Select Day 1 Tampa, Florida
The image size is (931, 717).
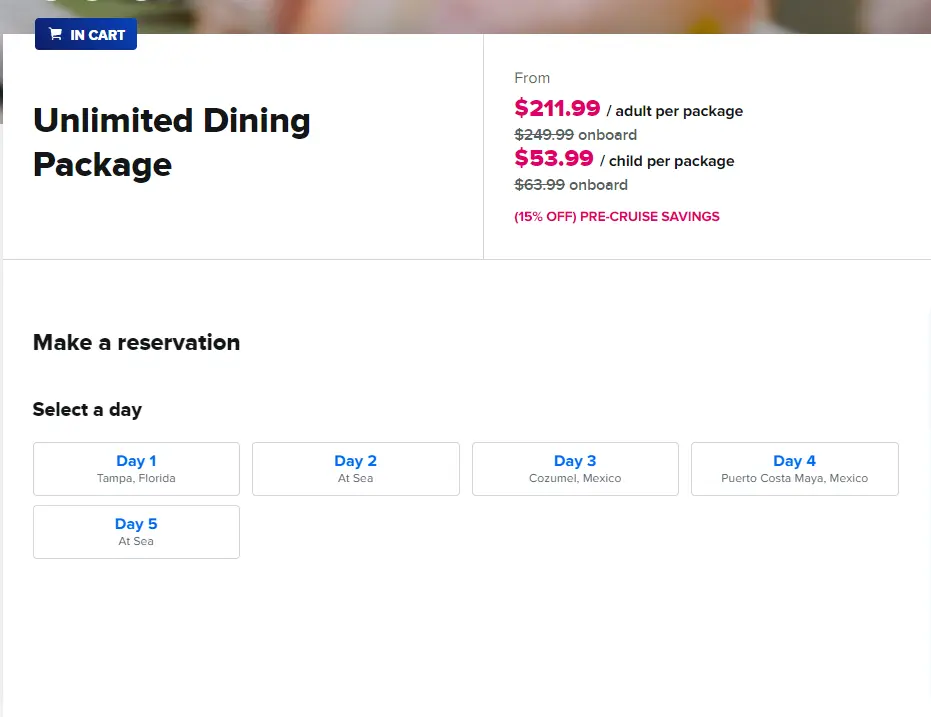point(136,468)
